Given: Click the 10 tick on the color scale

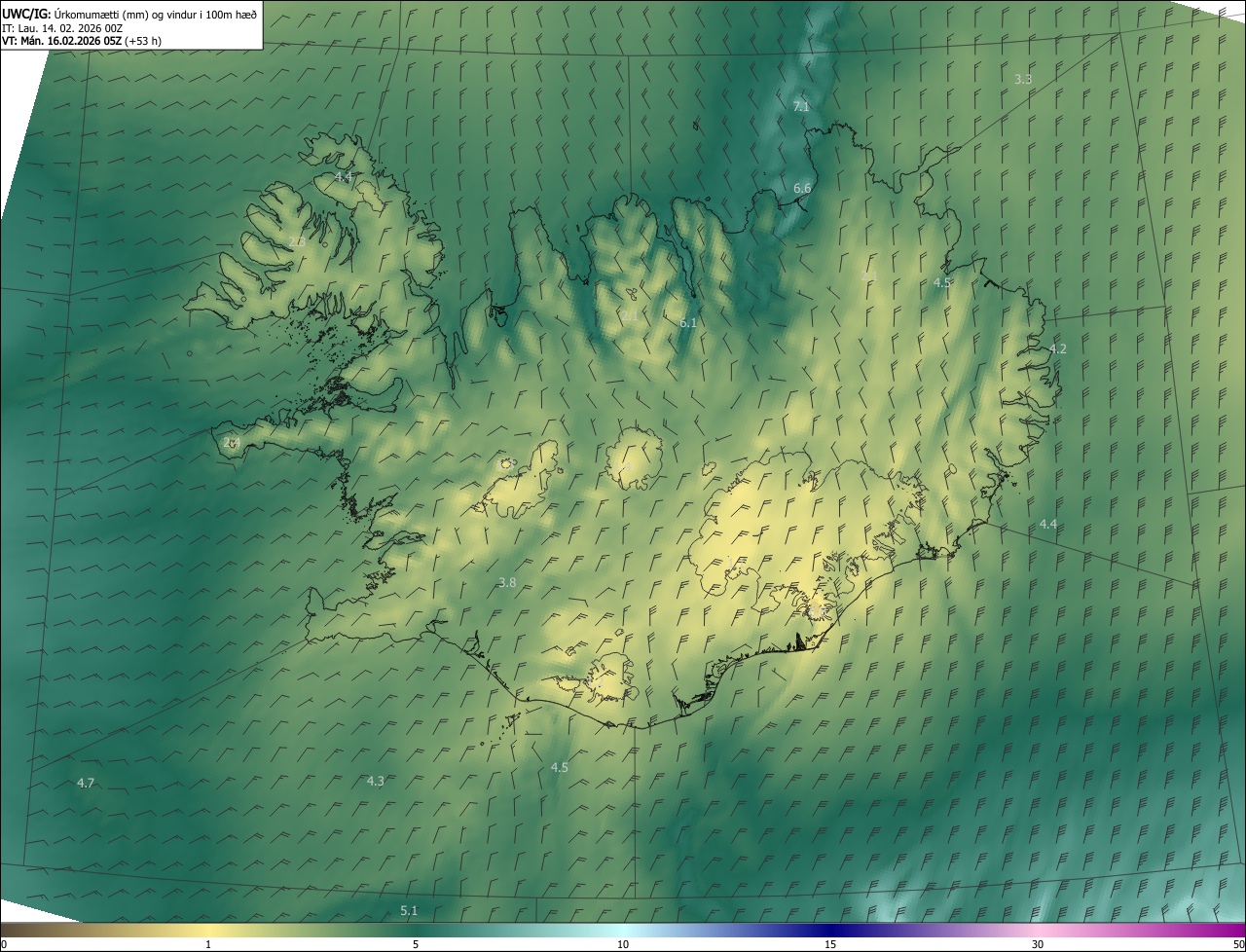Looking at the screenshot, I should tap(623, 944).
